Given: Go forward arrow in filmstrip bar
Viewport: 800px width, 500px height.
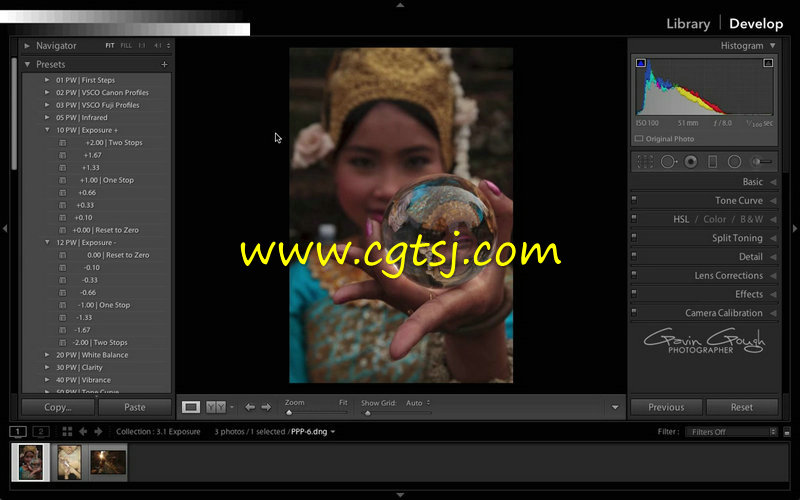Looking at the screenshot, I should [98, 432].
